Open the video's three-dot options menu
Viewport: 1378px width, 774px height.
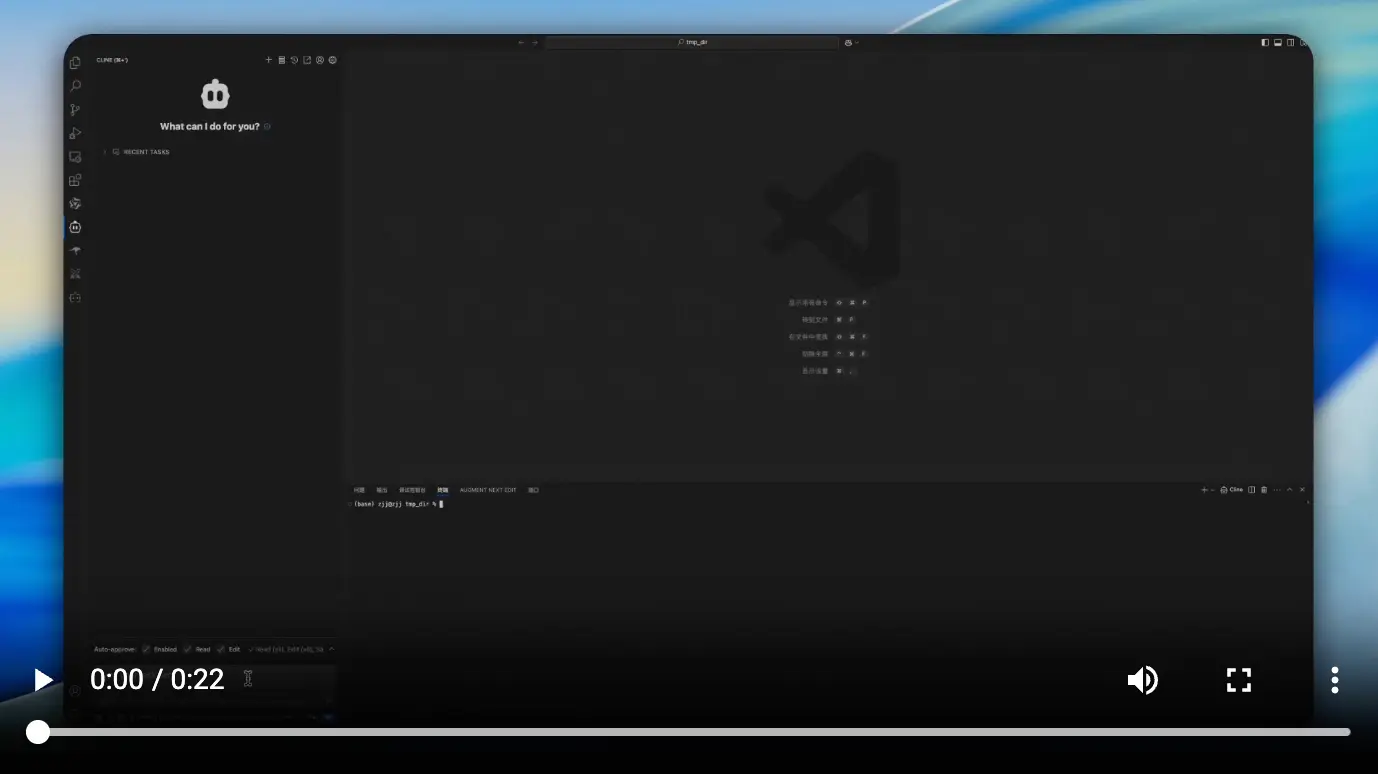[x=1334, y=680]
